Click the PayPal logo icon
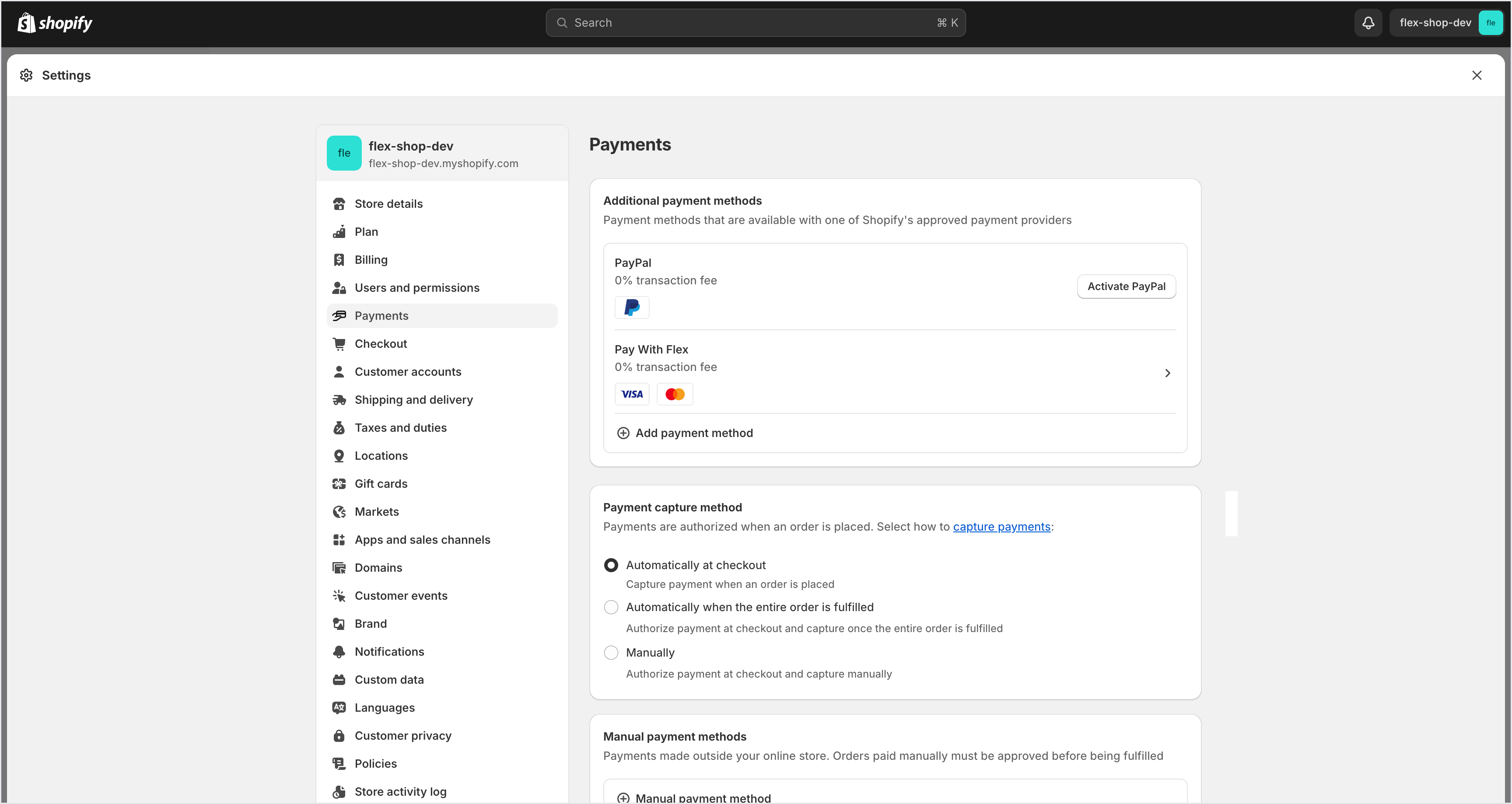Screen dimensions: 1512x804 tap(632, 308)
